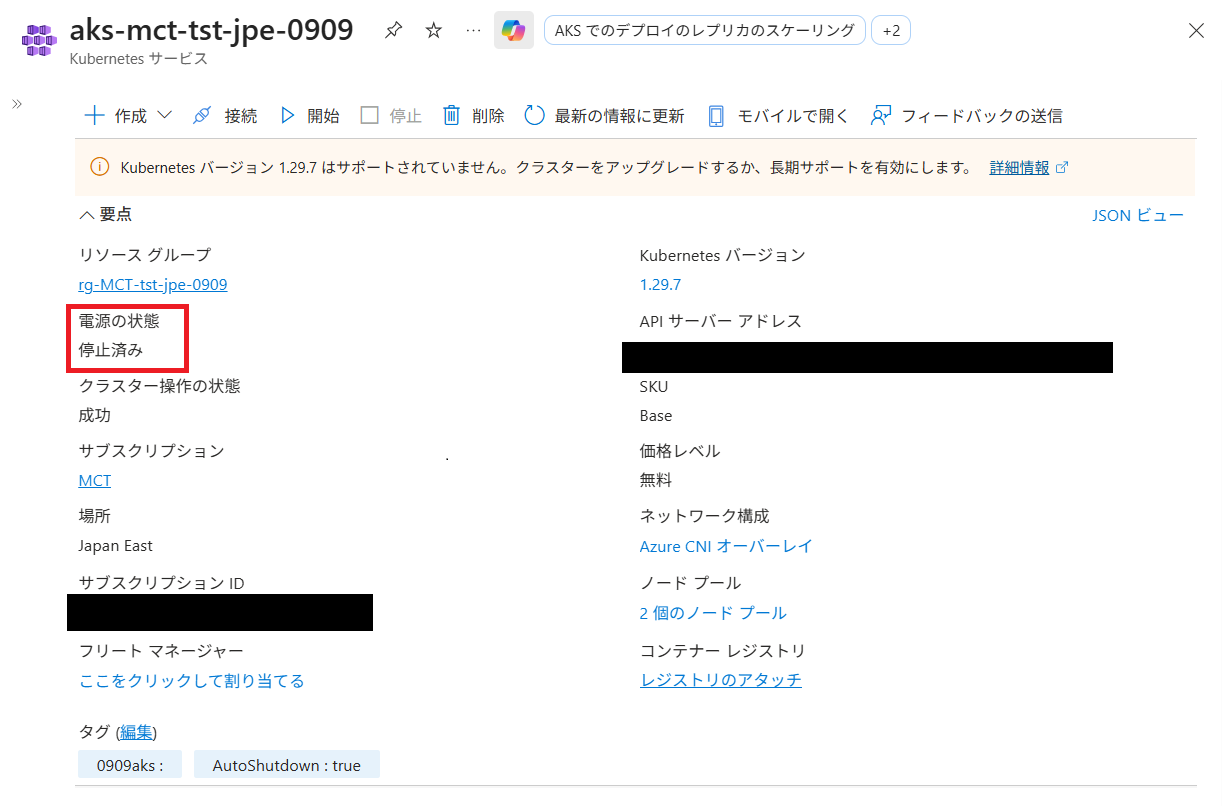This screenshot has height=806, width=1222.
Task: Select the 無料 pricing tier value
Action: (x=656, y=481)
